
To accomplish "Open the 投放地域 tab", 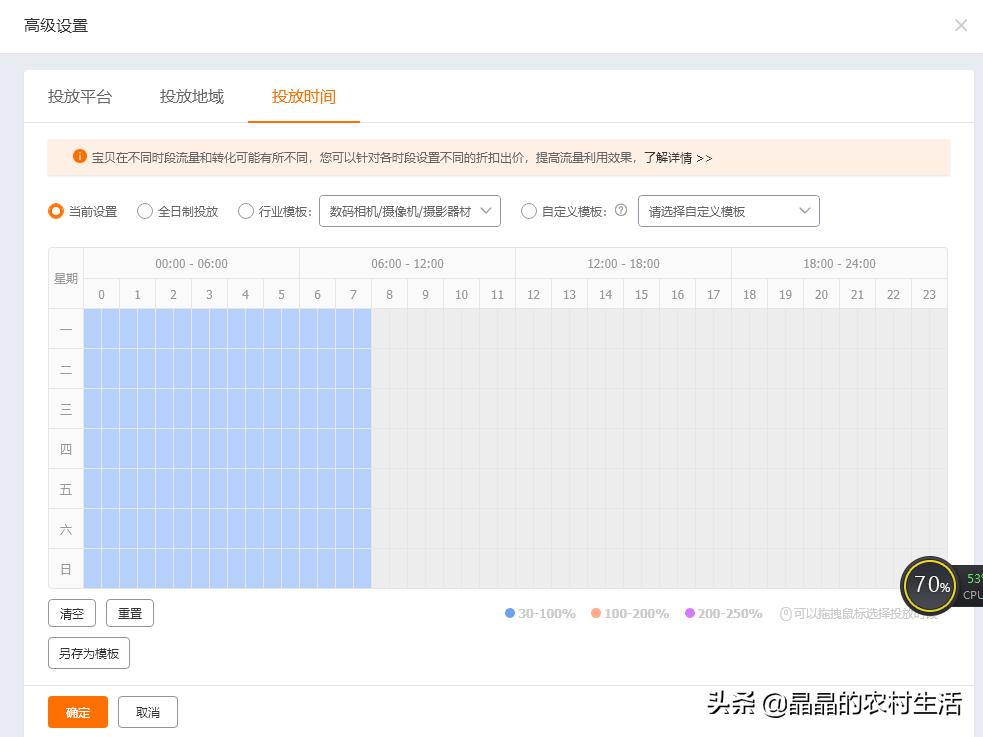I will click(191, 96).
